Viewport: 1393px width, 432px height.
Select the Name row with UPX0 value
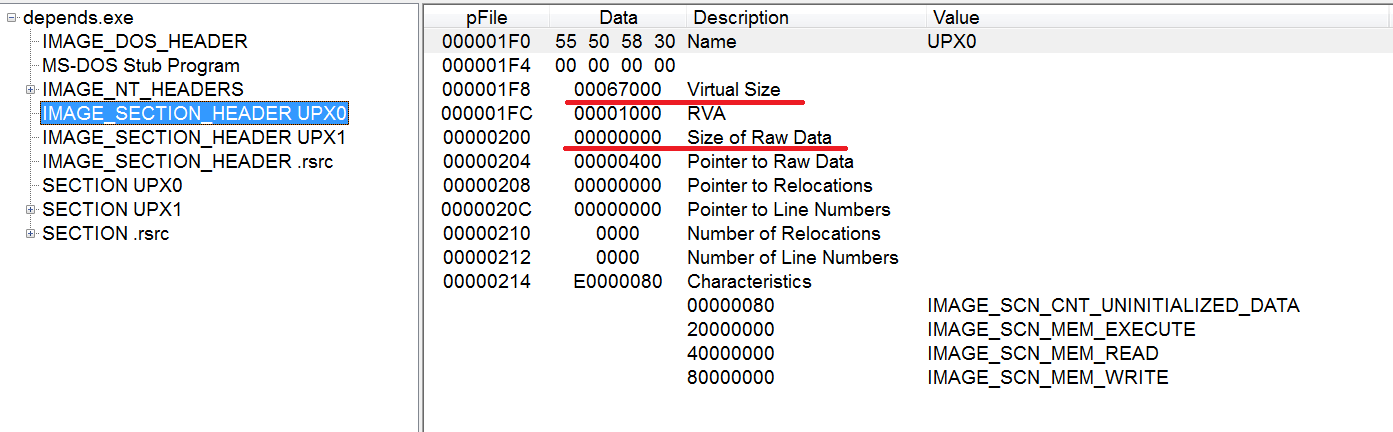click(906, 42)
